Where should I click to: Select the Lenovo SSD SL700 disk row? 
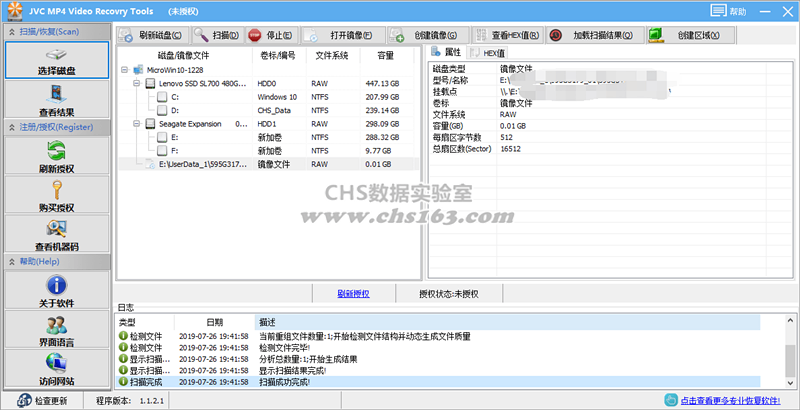coord(268,83)
